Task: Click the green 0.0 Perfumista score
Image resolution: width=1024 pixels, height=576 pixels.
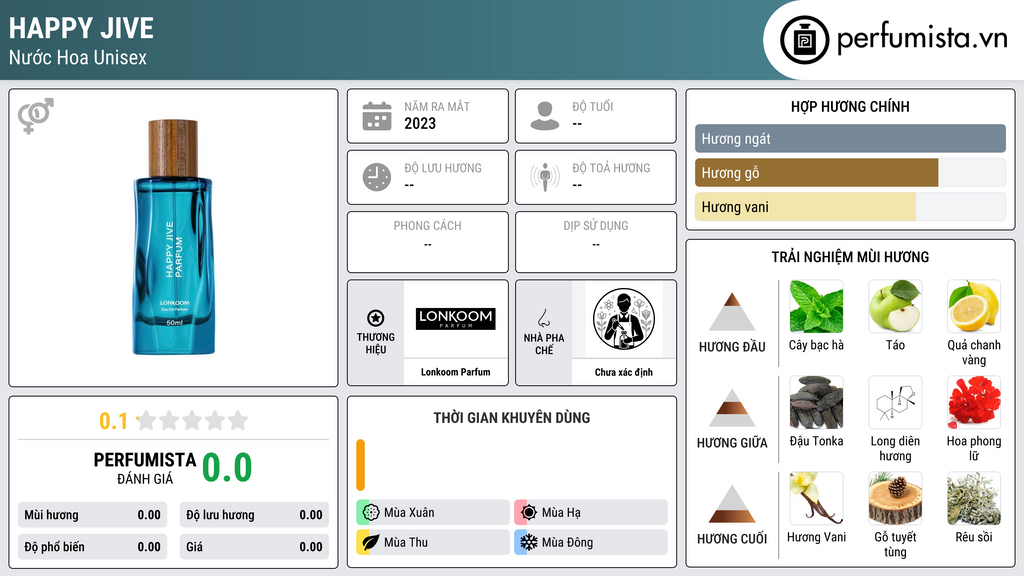Action: pos(227,467)
